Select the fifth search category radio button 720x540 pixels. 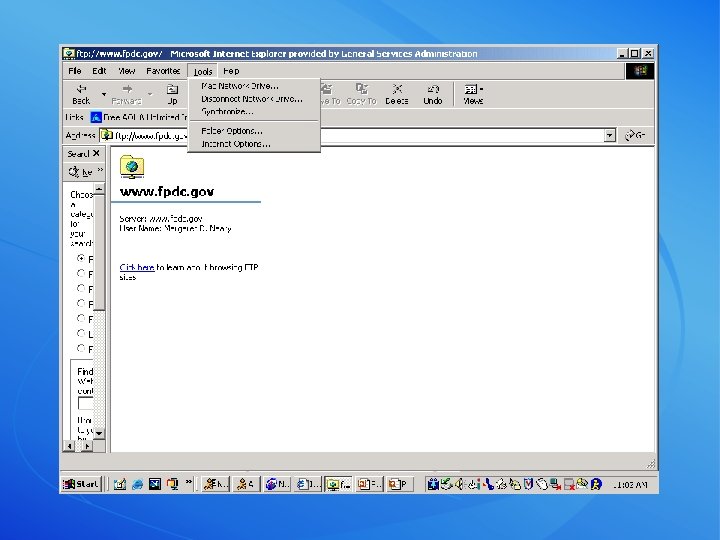coord(81,318)
